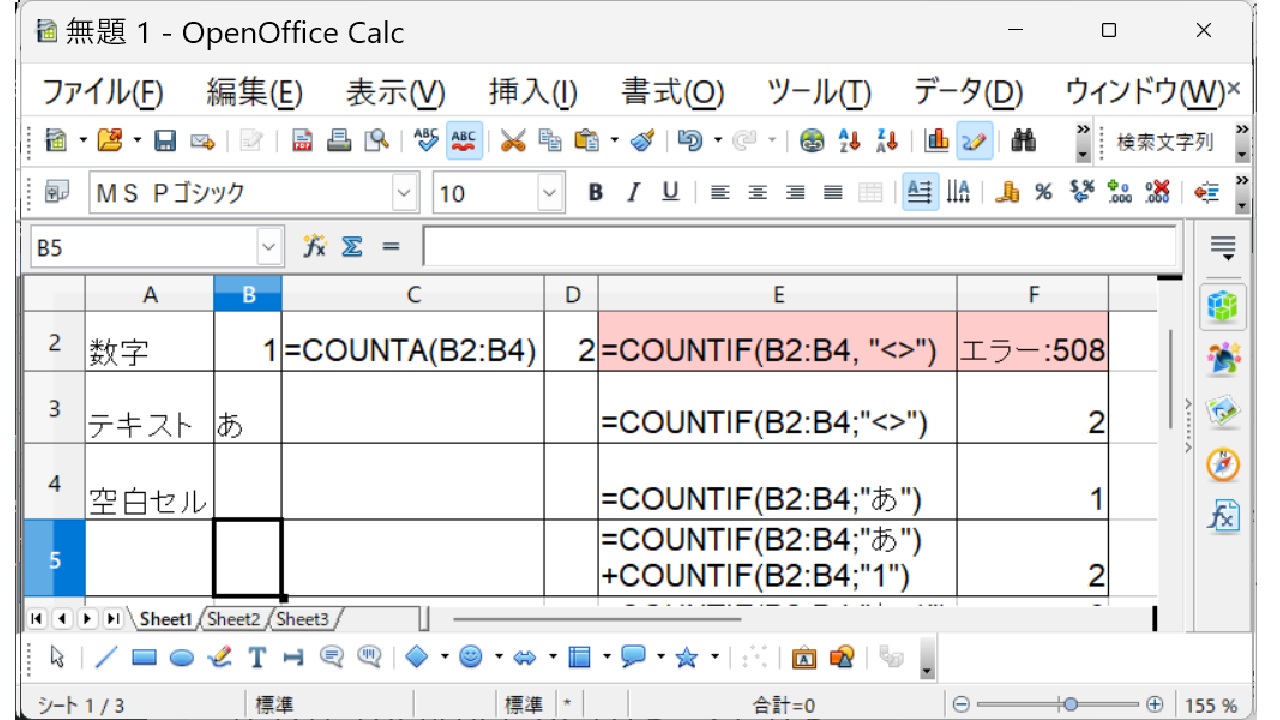
Task: Click the Save document icon
Action: (x=165, y=142)
